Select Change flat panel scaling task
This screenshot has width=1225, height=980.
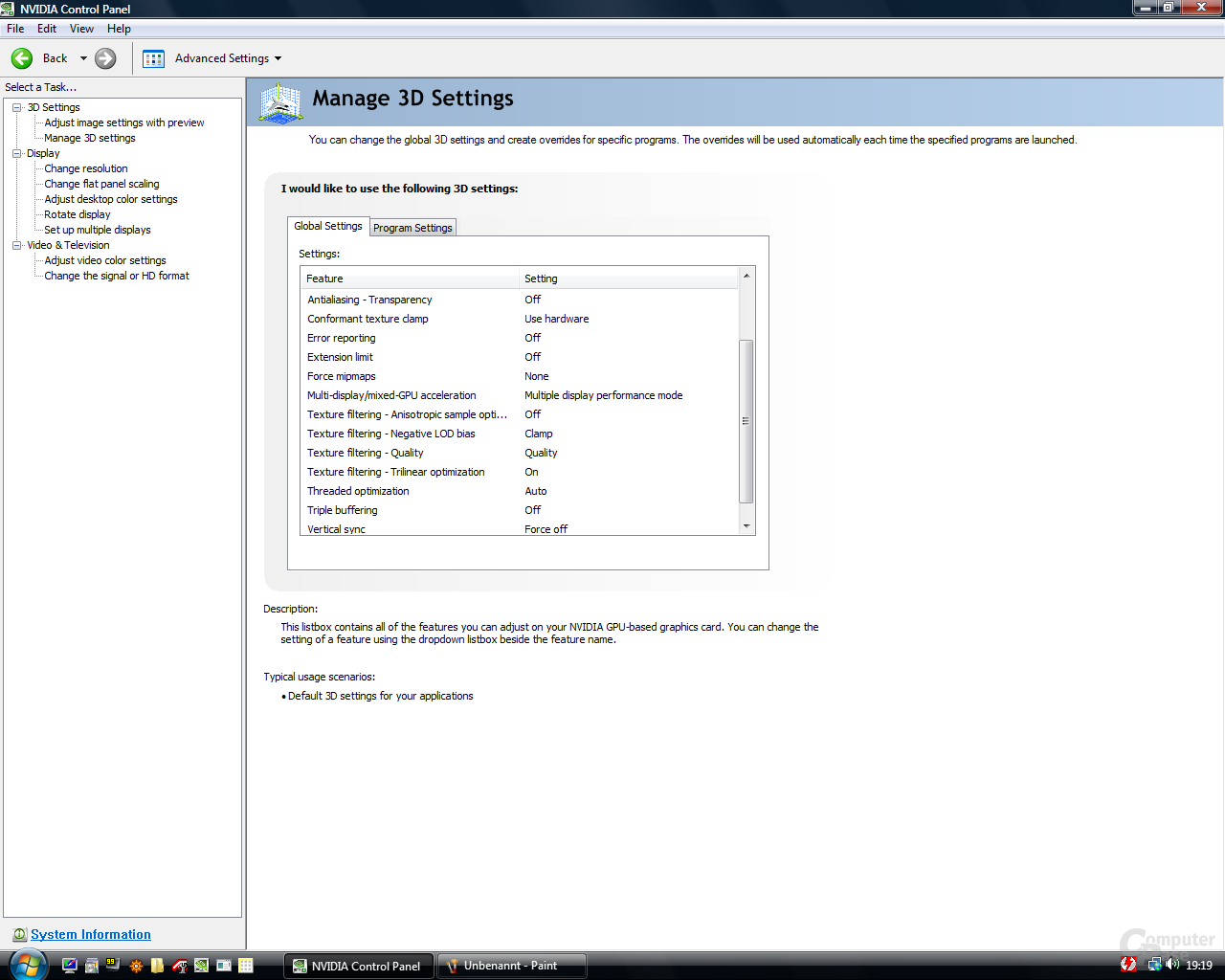coord(101,184)
